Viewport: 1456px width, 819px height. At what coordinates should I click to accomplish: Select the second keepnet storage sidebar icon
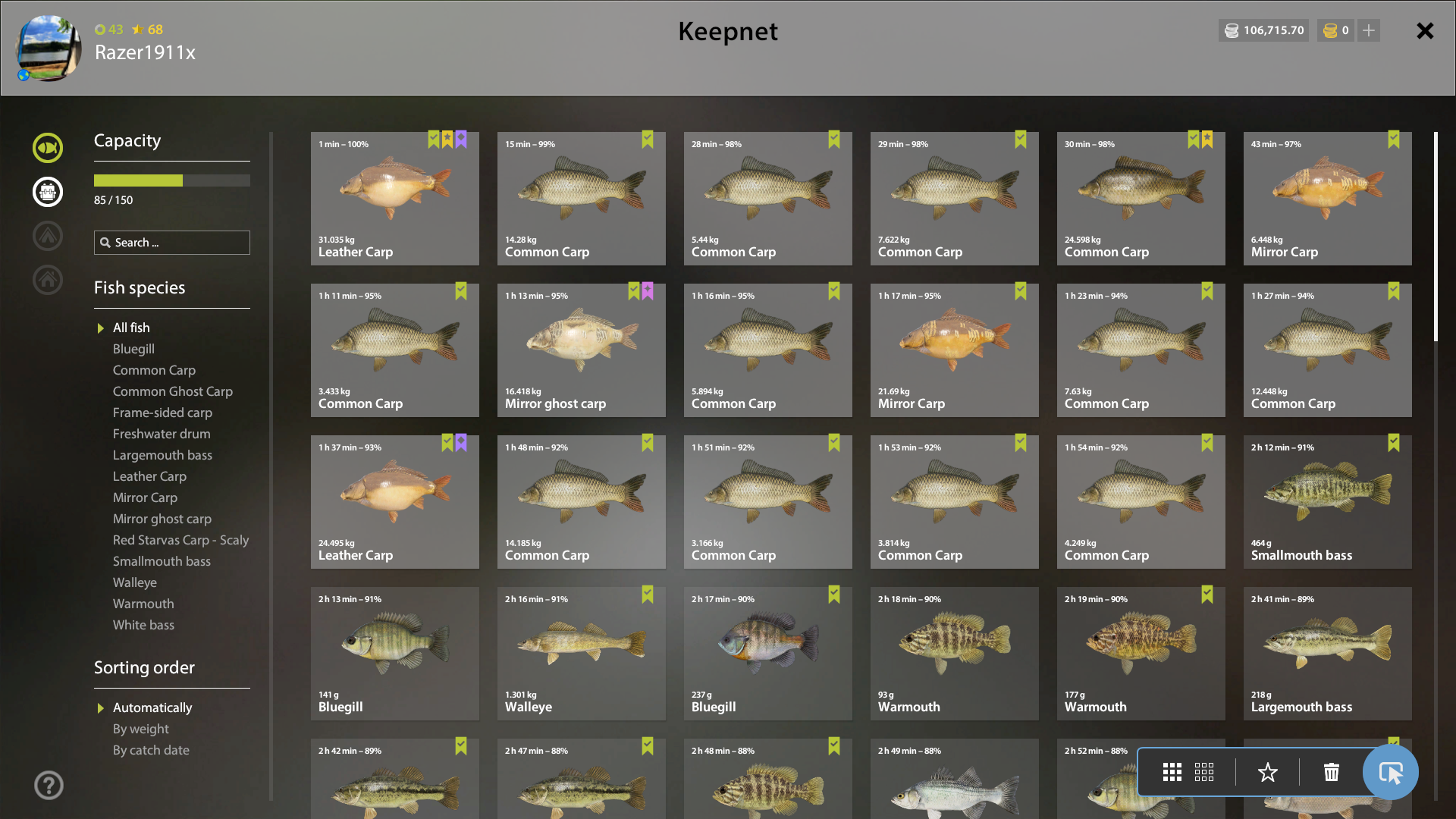[48, 192]
